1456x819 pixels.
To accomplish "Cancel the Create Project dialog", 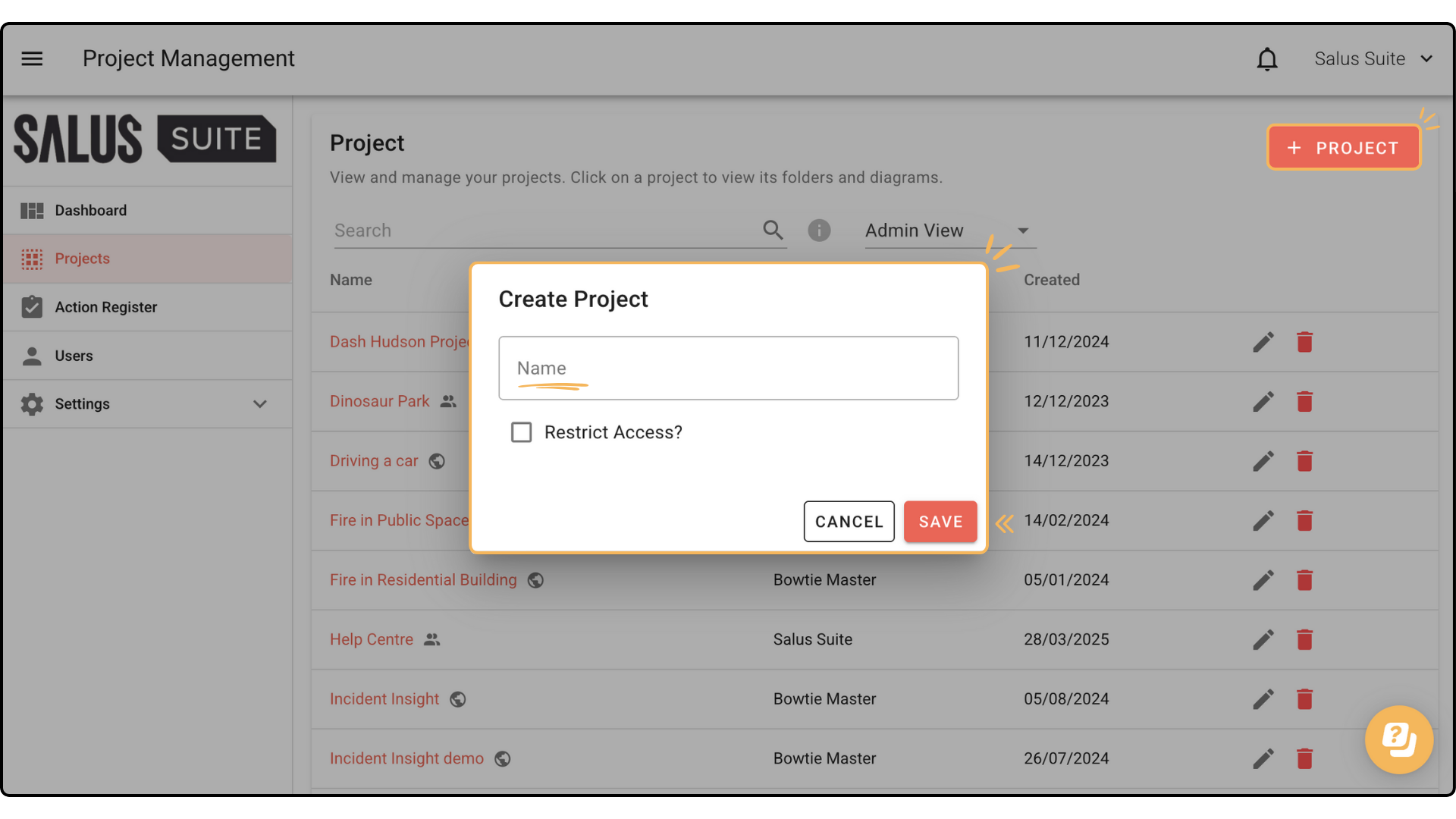I will 849,522.
